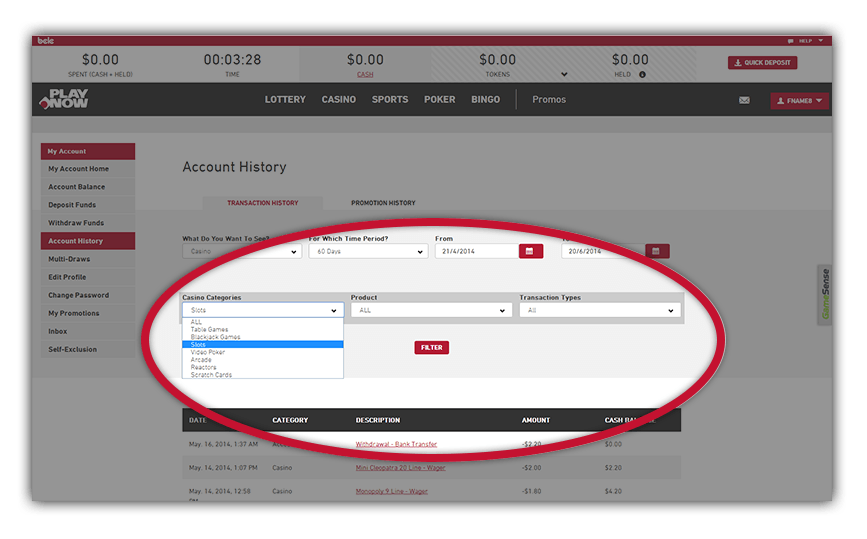Choose Scratch Cards in the categories list

263,375
